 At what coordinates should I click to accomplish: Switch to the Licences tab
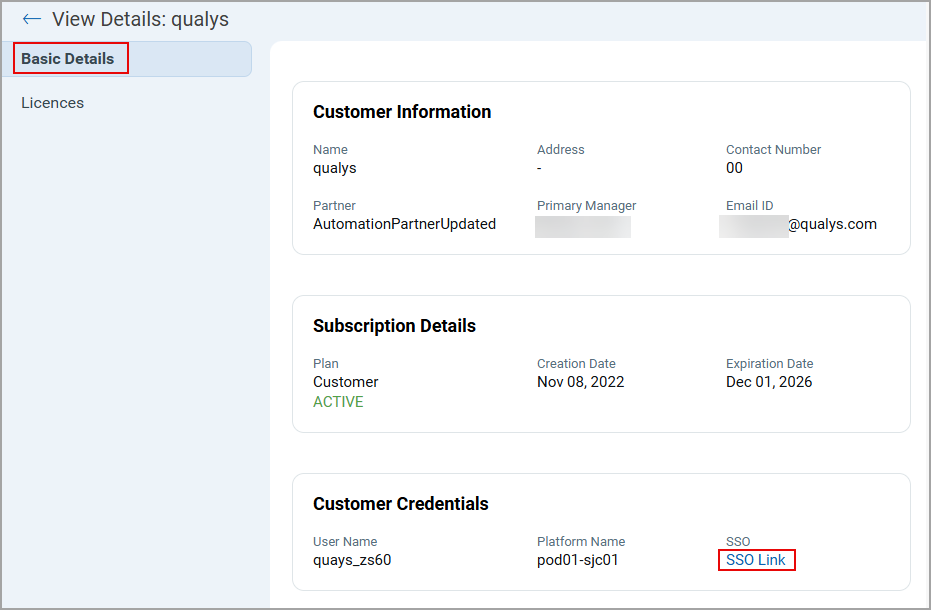tap(53, 103)
